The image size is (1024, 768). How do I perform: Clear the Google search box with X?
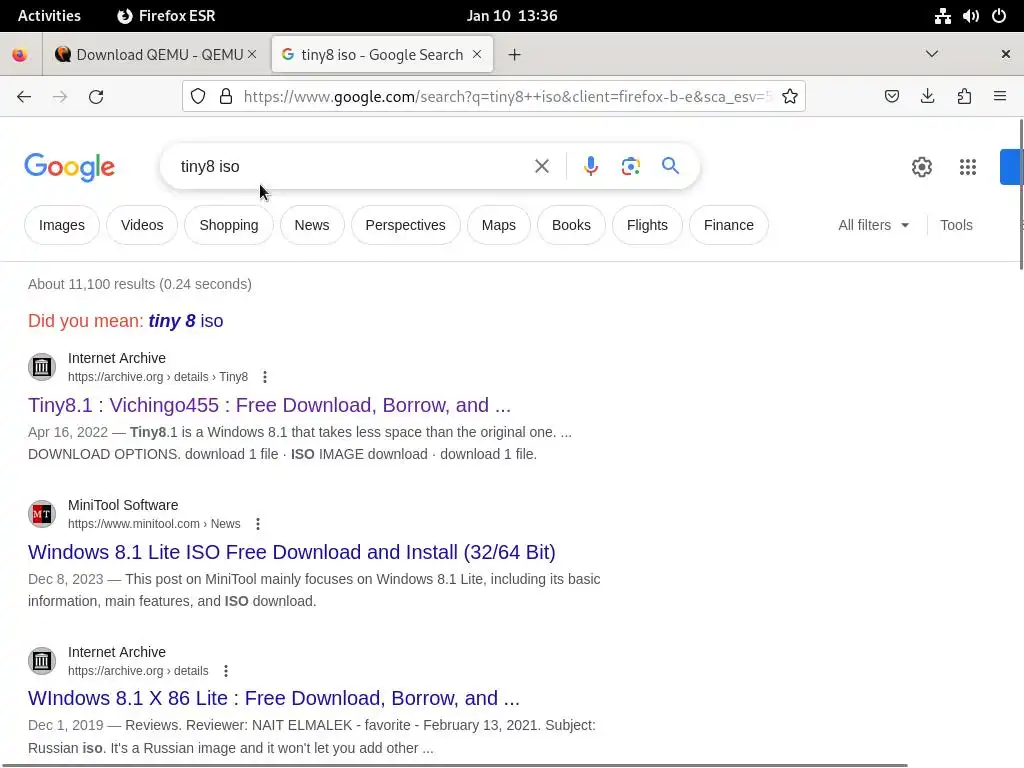click(542, 166)
